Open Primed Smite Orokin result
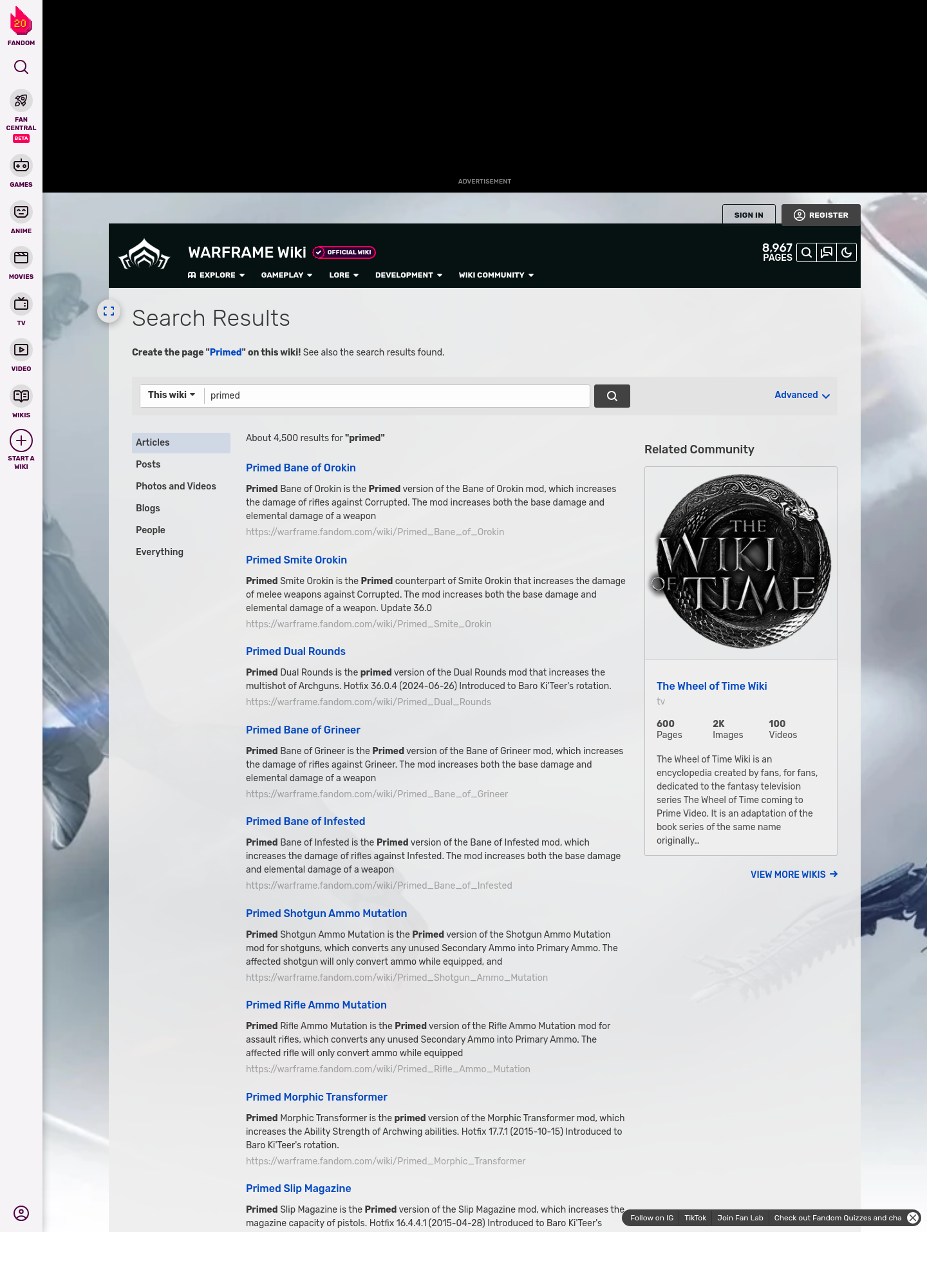 tap(296, 560)
